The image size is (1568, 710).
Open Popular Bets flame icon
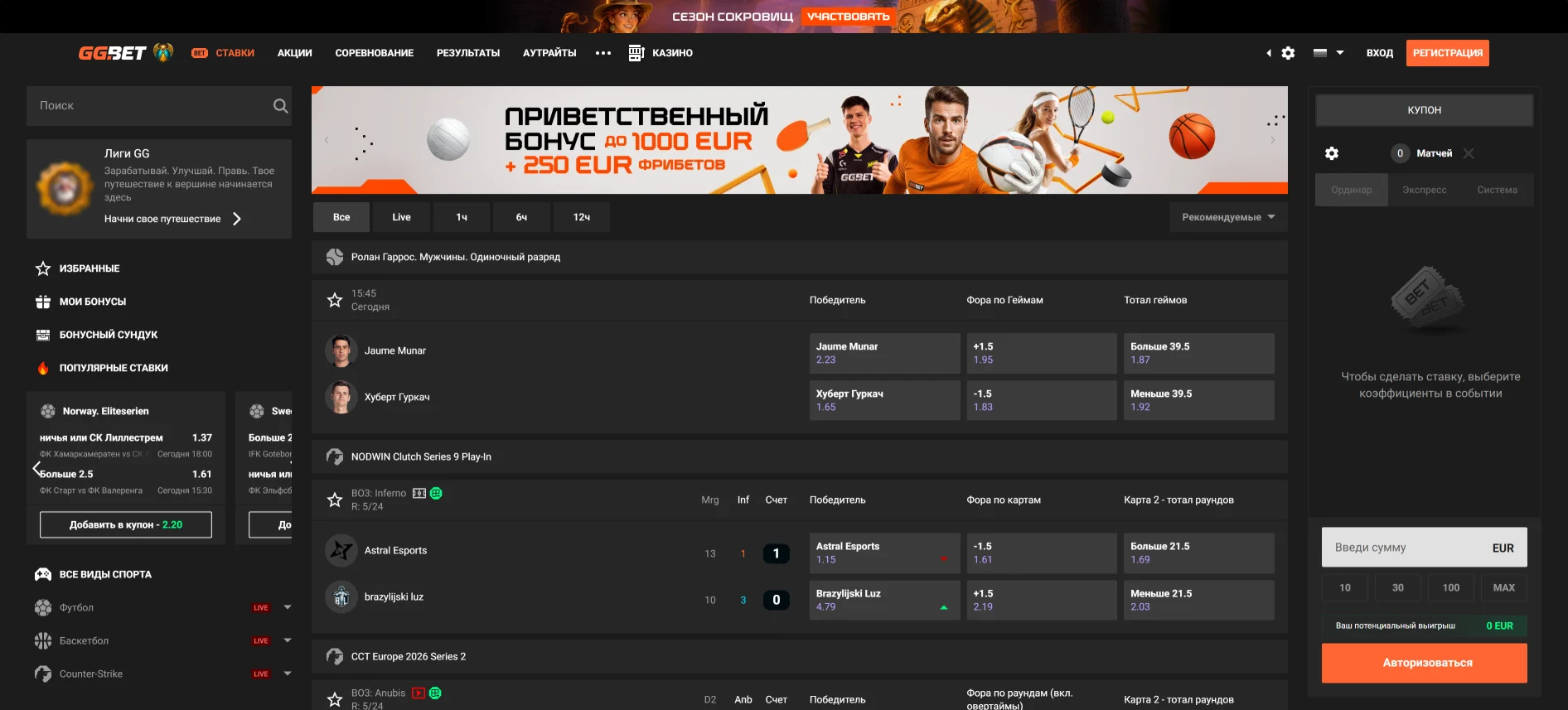[43, 368]
